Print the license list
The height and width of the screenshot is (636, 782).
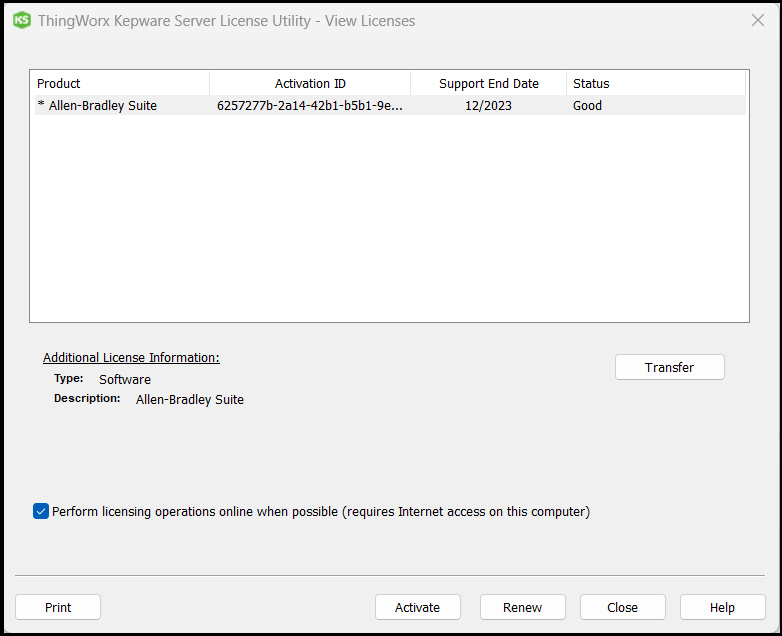(x=58, y=607)
